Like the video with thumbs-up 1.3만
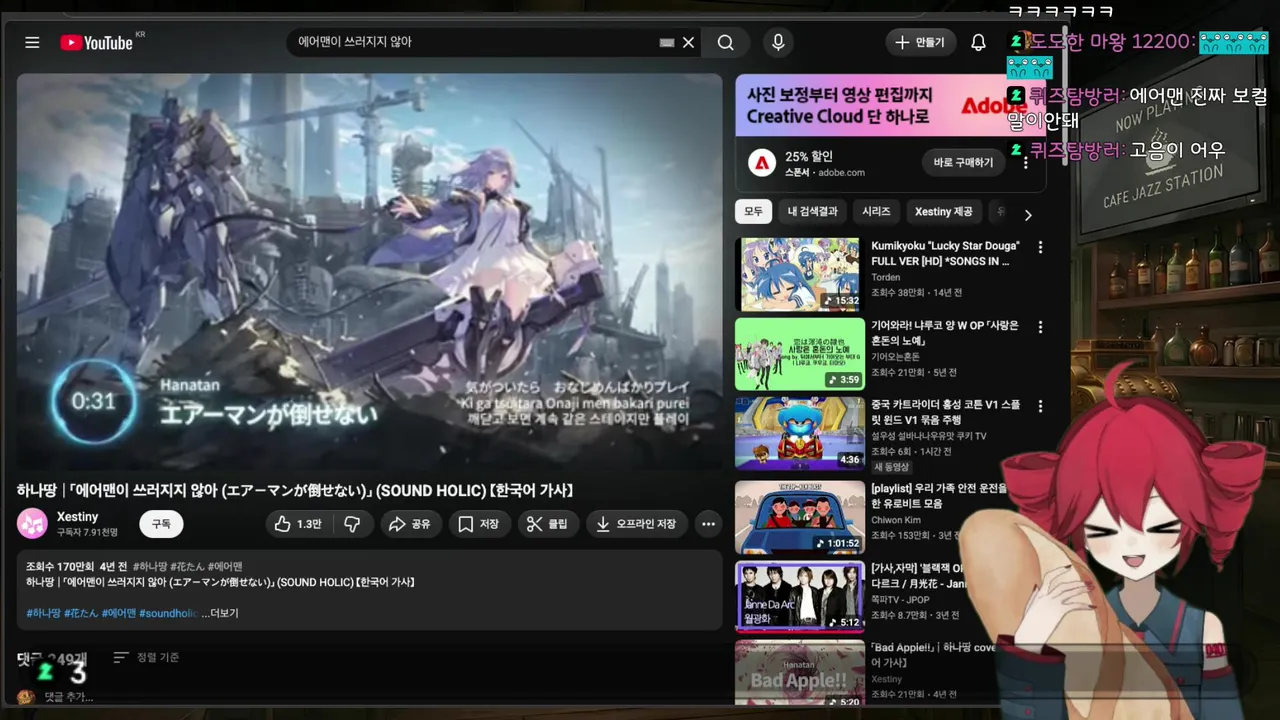The width and height of the screenshot is (1280, 720). 299,524
